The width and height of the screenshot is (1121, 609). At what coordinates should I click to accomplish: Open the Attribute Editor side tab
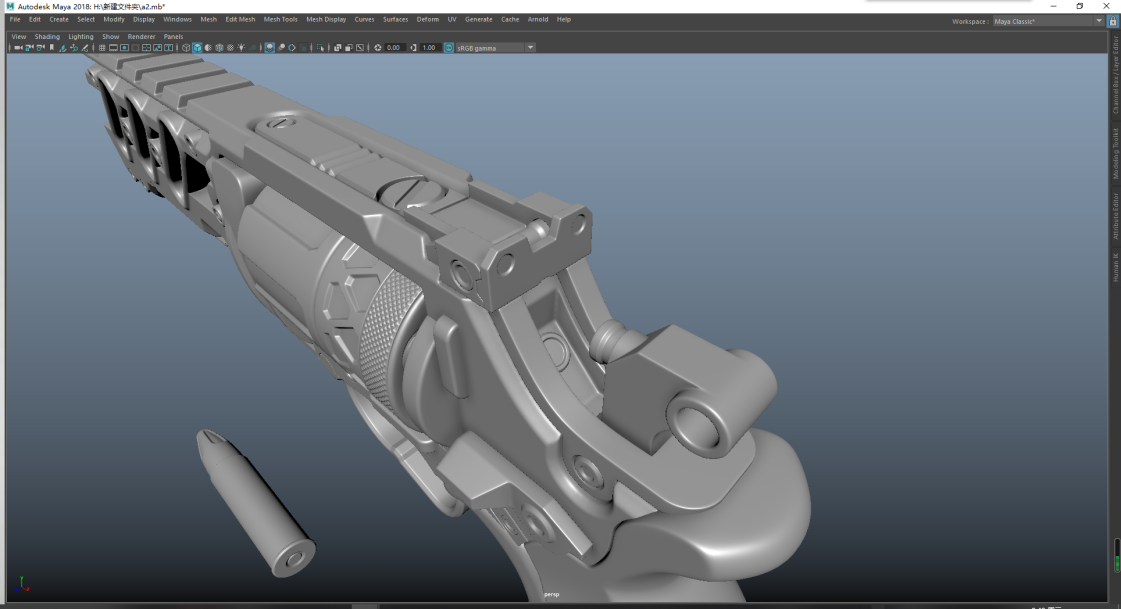1116,215
